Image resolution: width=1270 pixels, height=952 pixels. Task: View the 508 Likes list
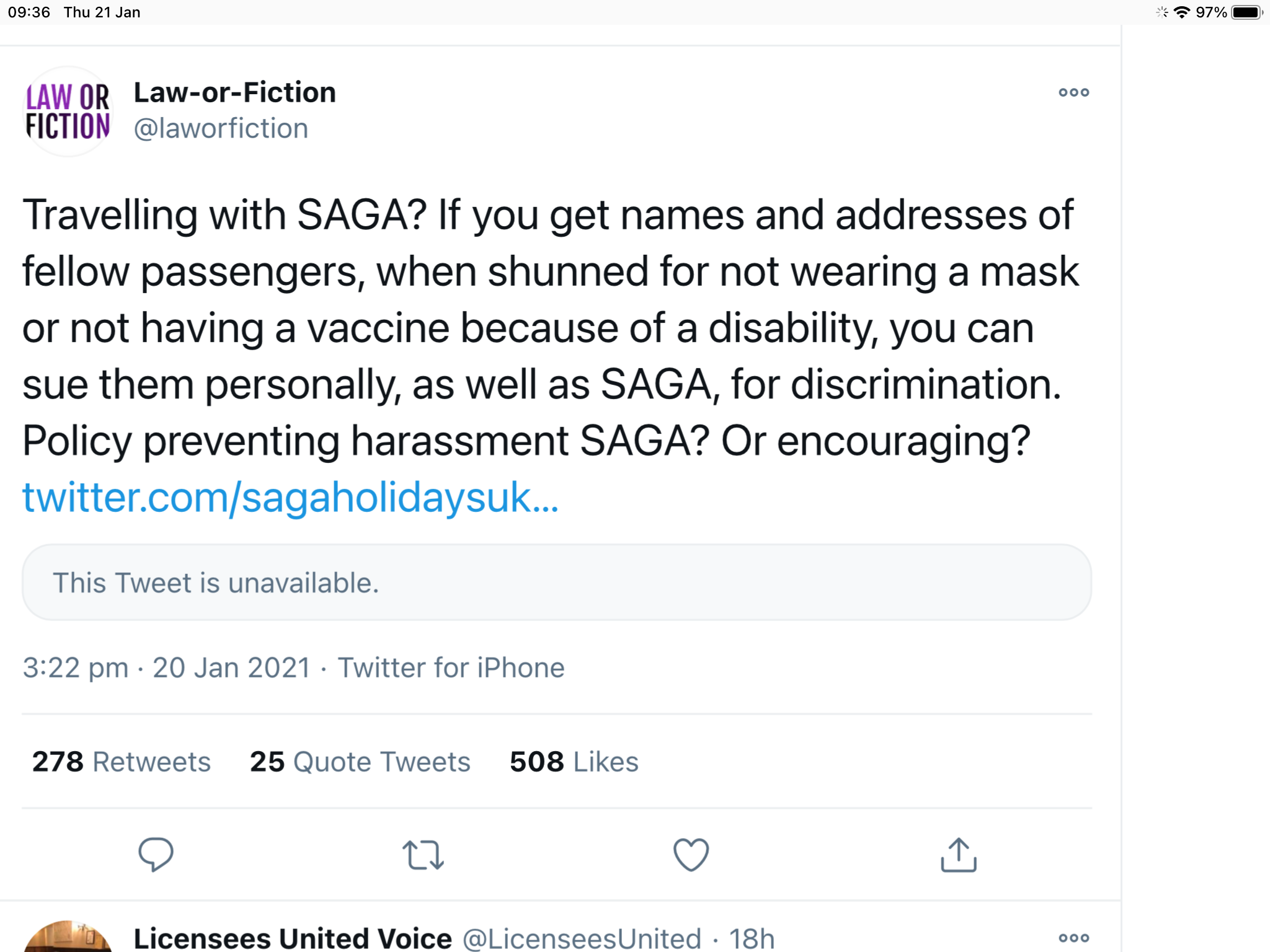[x=574, y=761]
